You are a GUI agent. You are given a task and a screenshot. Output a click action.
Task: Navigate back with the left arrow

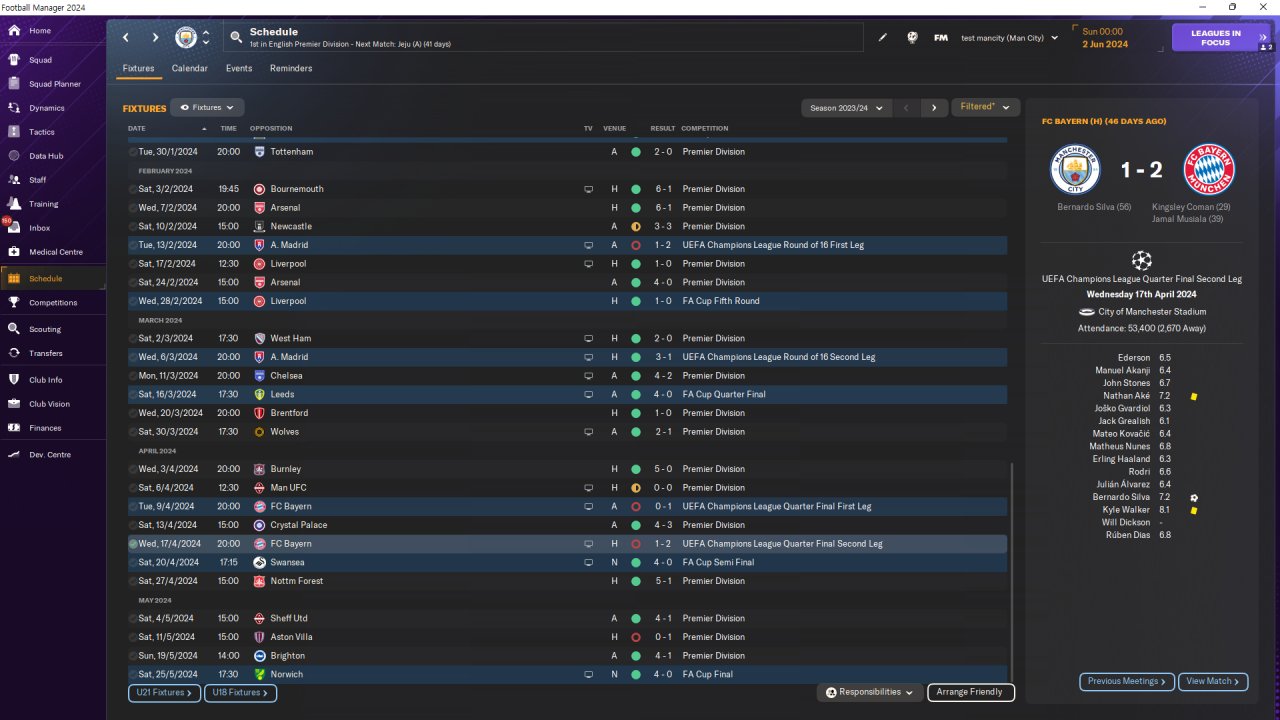[x=126, y=38]
